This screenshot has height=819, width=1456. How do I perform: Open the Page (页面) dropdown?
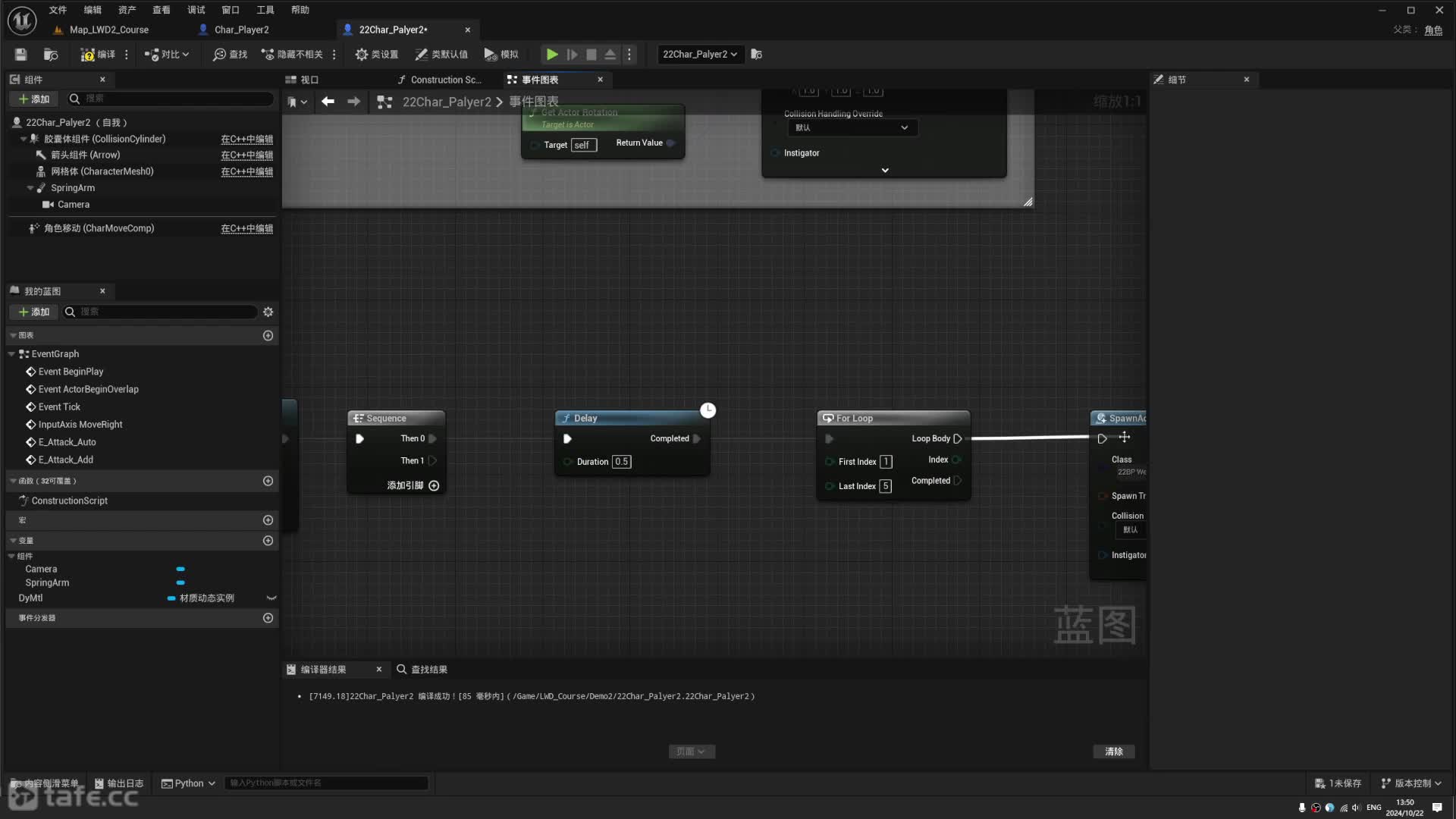tap(692, 752)
